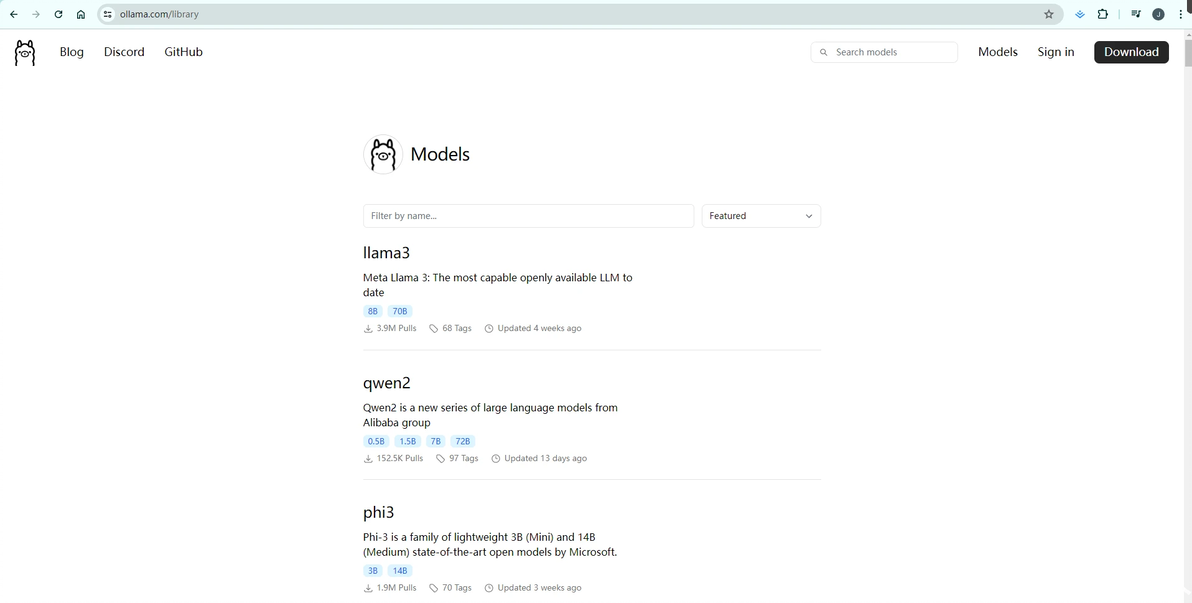Click the pulls download icon for llama3

(x=368, y=328)
